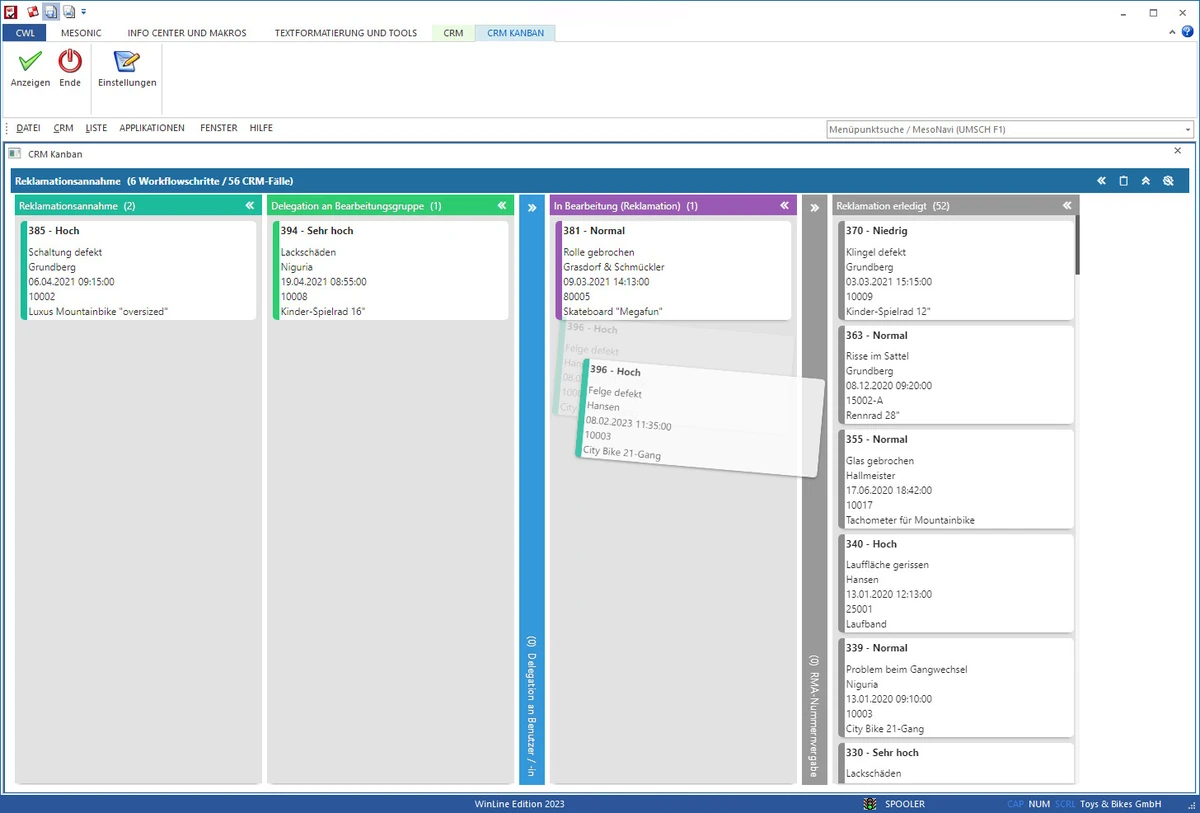The height and width of the screenshot is (813, 1200).
Task: Click the double left-arrow icon in Kanban header
Action: pyautogui.click(x=1101, y=181)
